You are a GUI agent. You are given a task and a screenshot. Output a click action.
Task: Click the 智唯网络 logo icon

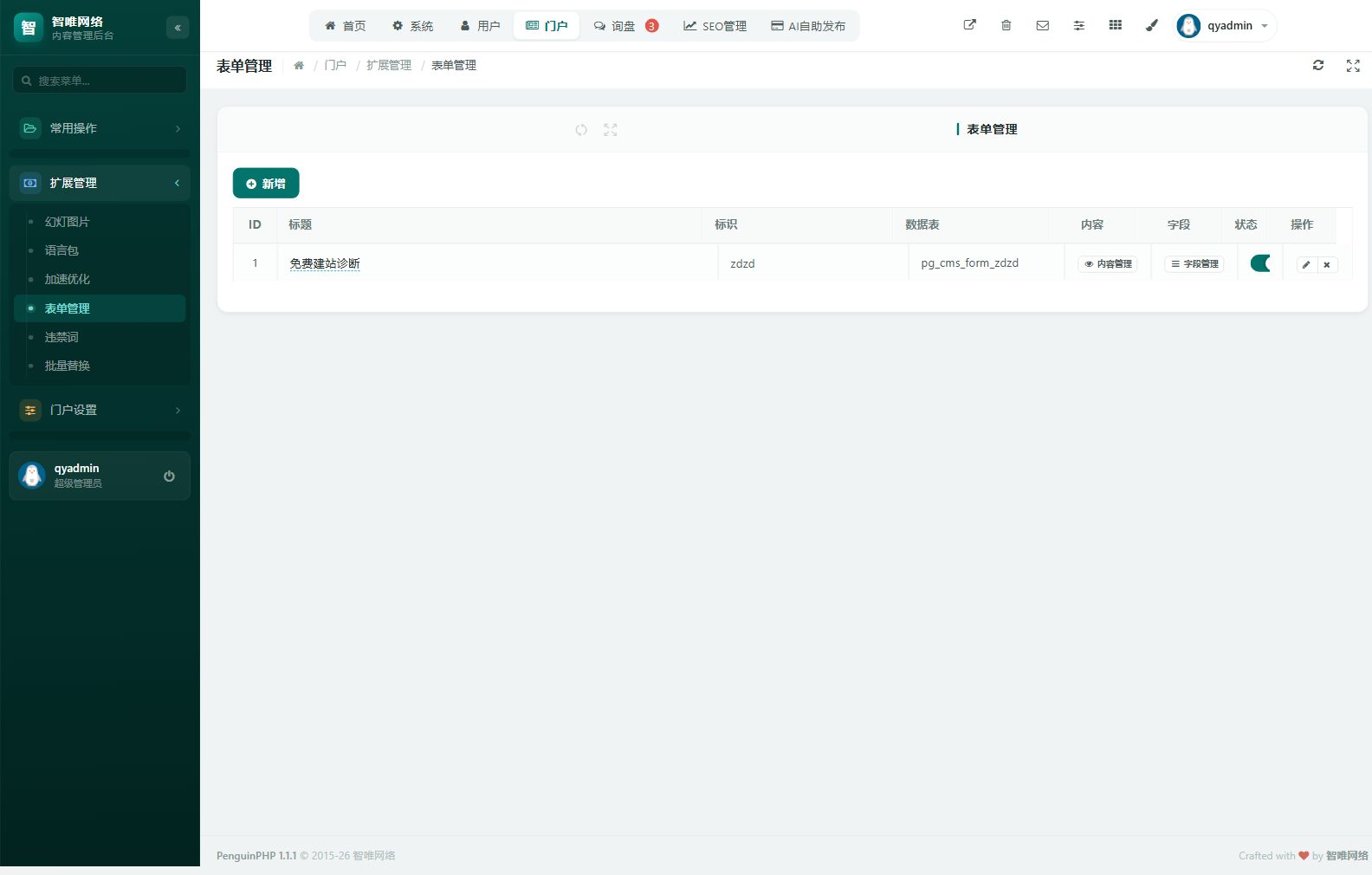pos(29,28)
